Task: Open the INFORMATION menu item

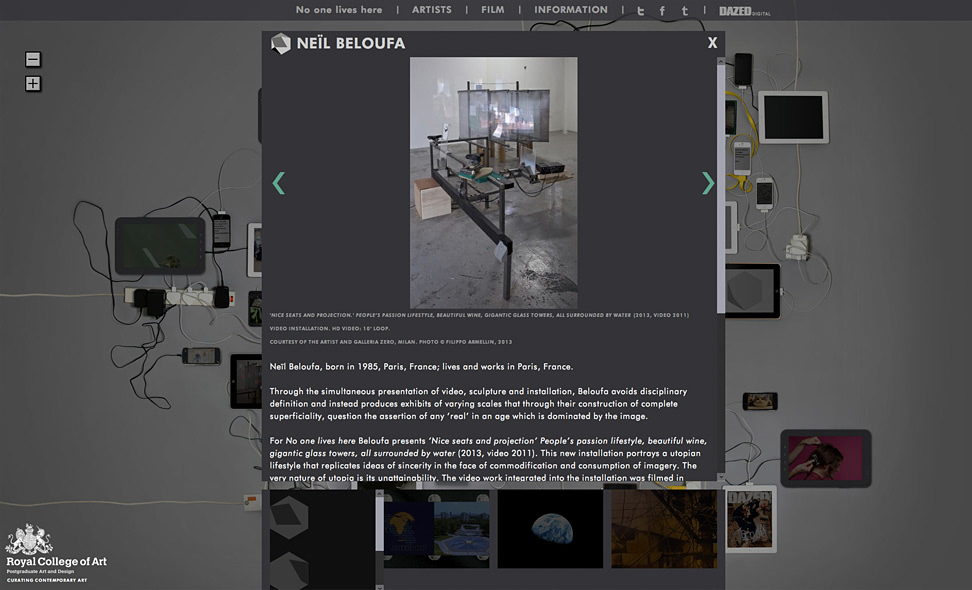Action: tap(571, 10)
